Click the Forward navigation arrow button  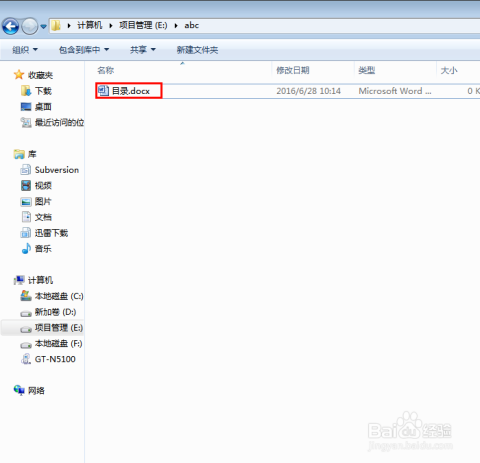coord(30,26)
